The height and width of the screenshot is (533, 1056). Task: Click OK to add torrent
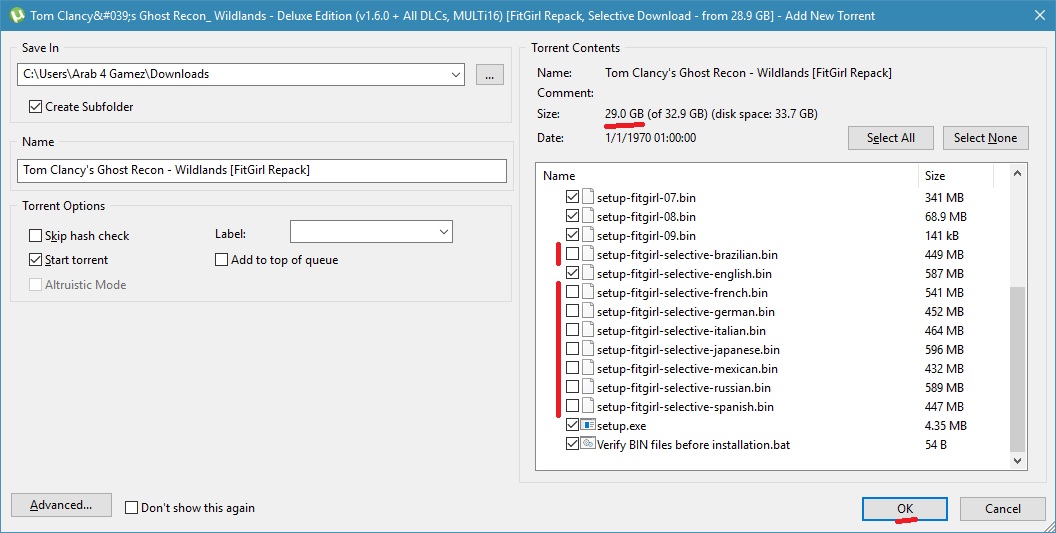[x=904, y=509]
